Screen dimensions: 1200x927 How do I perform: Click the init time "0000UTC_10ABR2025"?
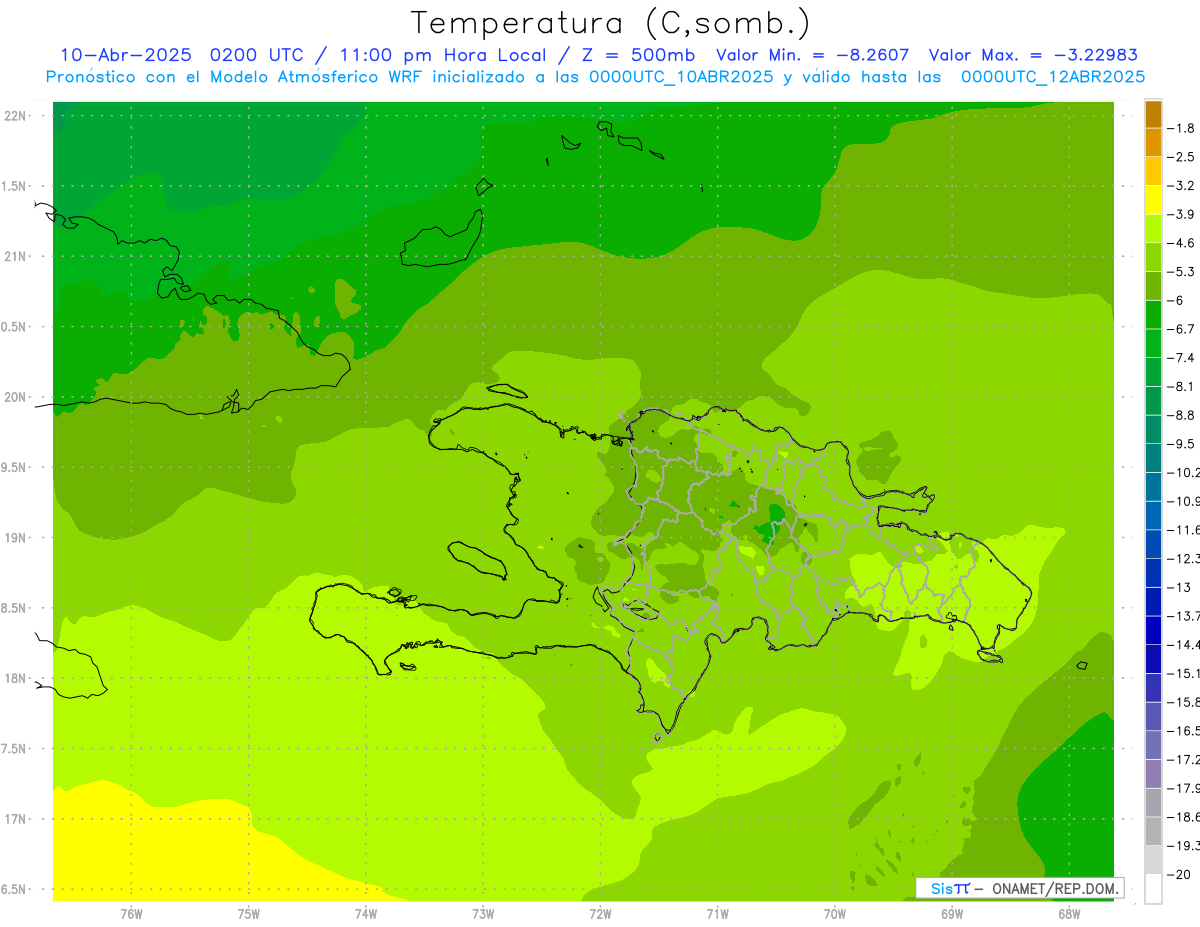click(681, 77)
